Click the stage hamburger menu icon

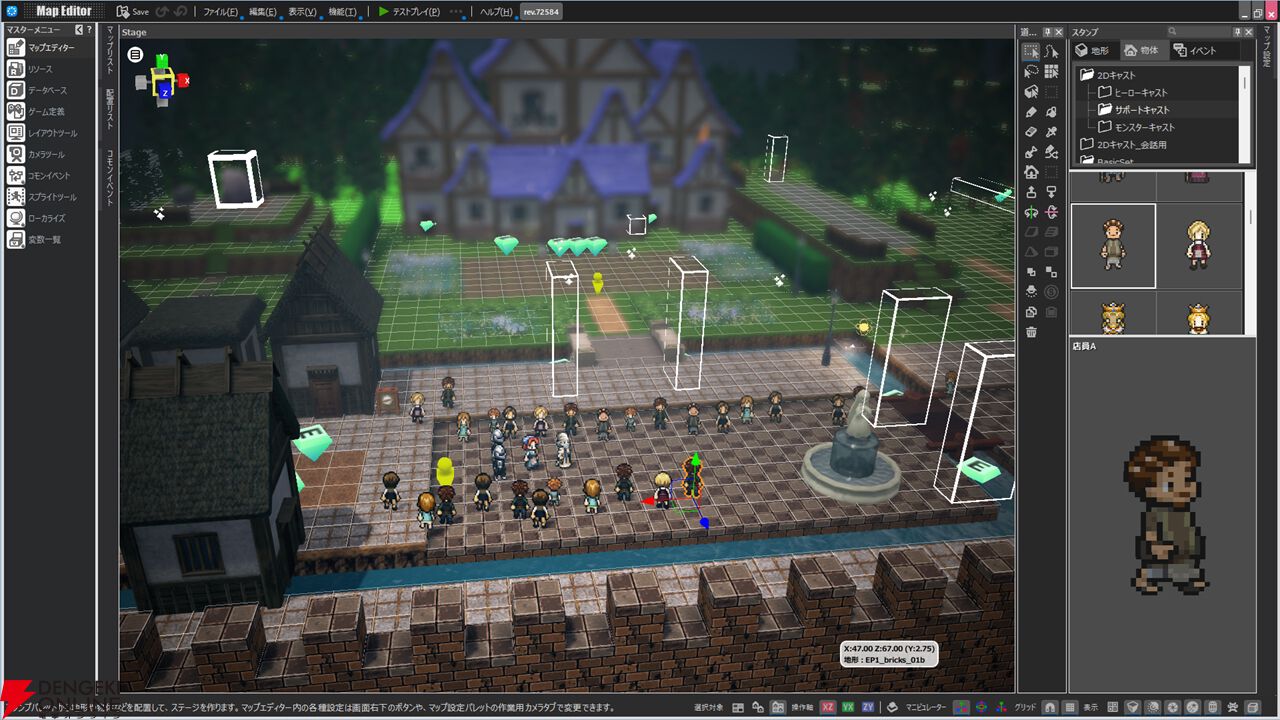(135, 54)
